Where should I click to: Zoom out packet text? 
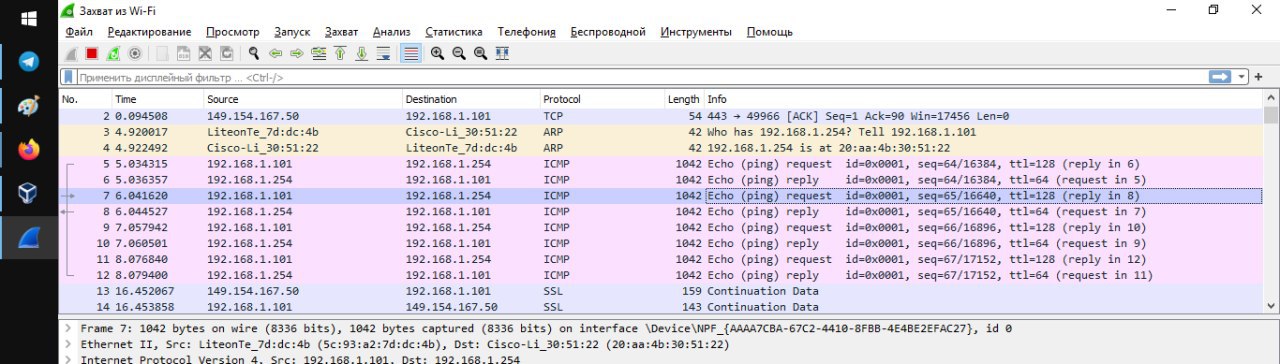(x=459, y=53)
